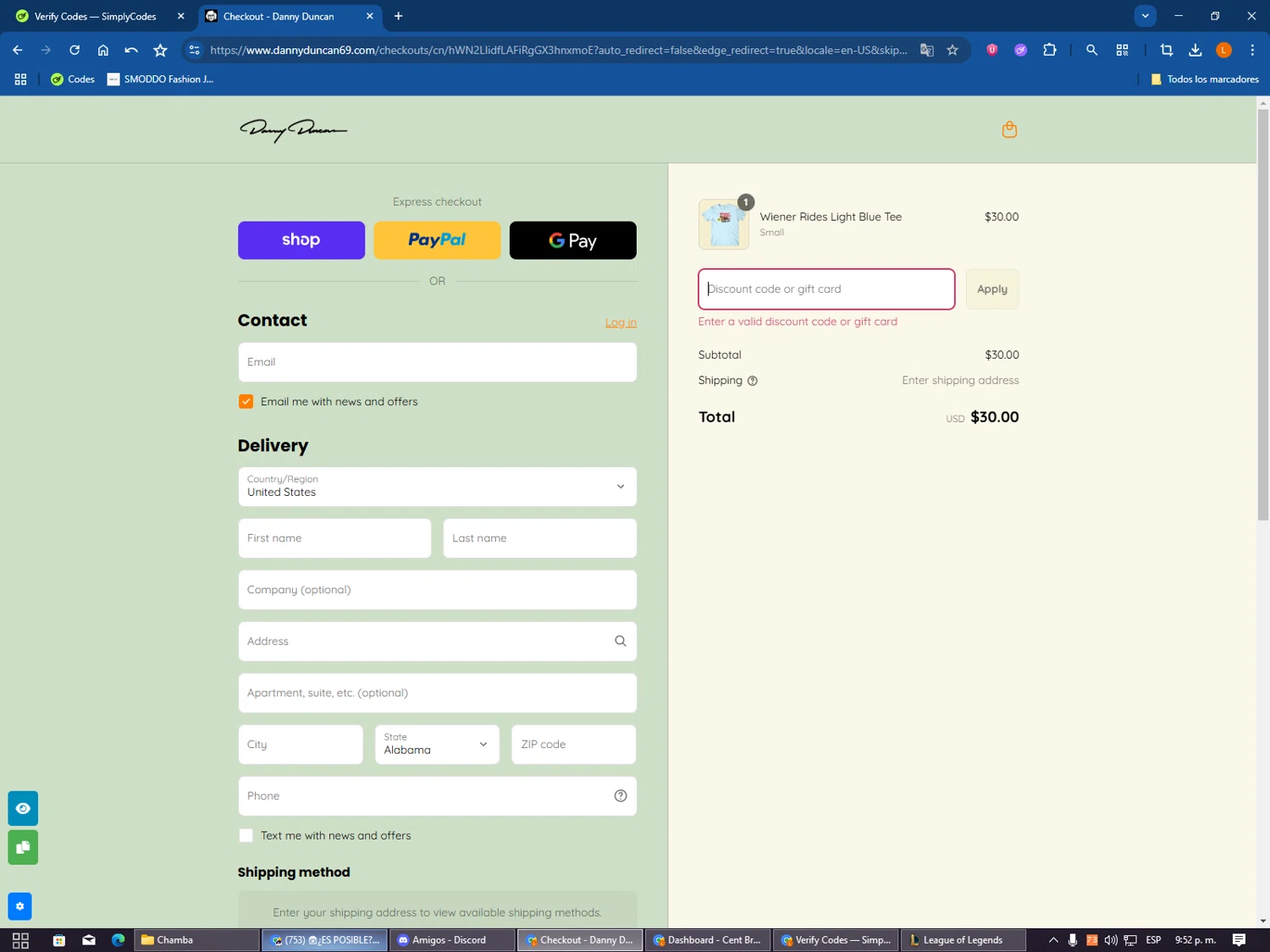Open the tab search dropdown arrow
The width and height of the screenshot is (1270, 952).
point(1145,15)
